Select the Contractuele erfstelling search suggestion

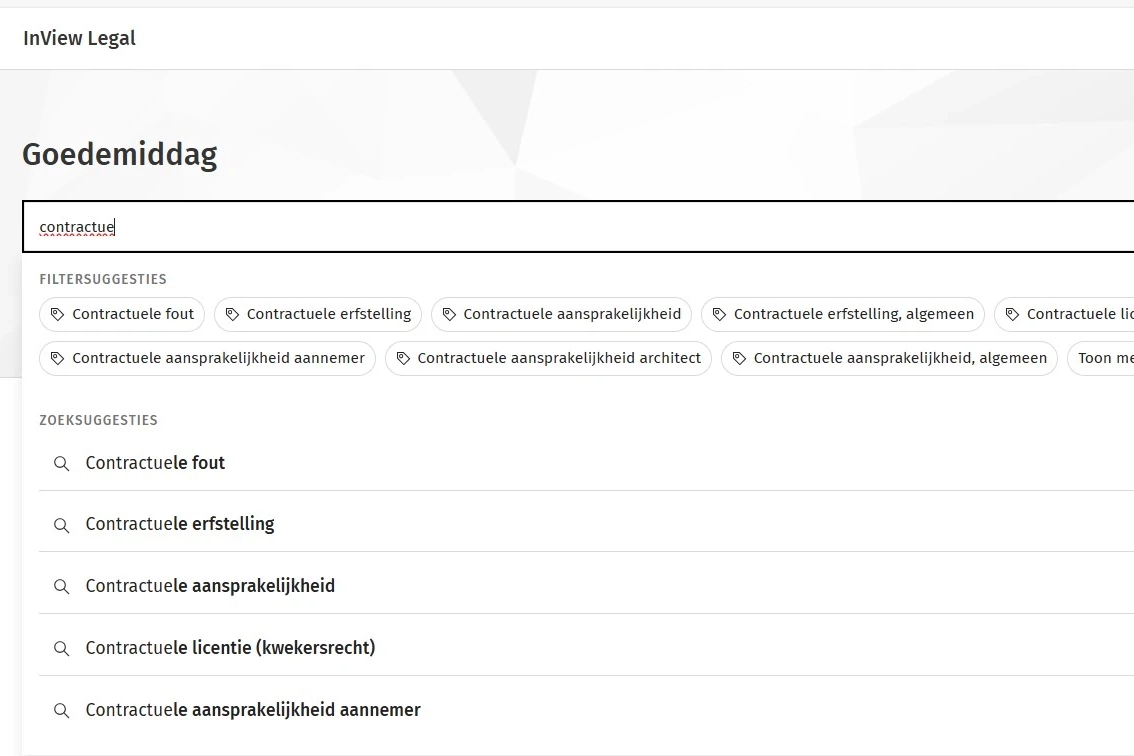click(x=180, y=524)
